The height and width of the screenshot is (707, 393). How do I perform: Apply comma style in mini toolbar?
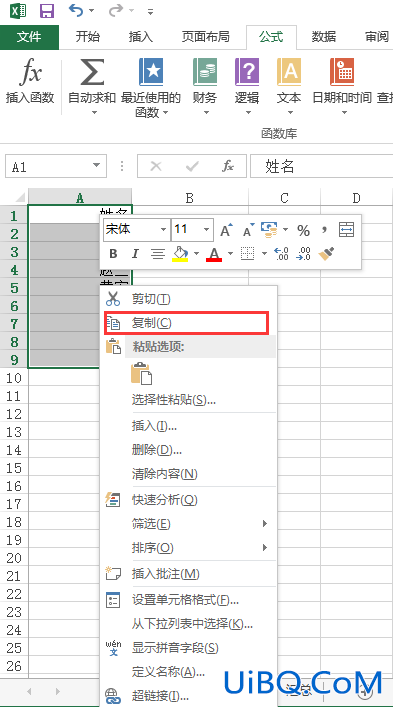[x=324, y=230]
